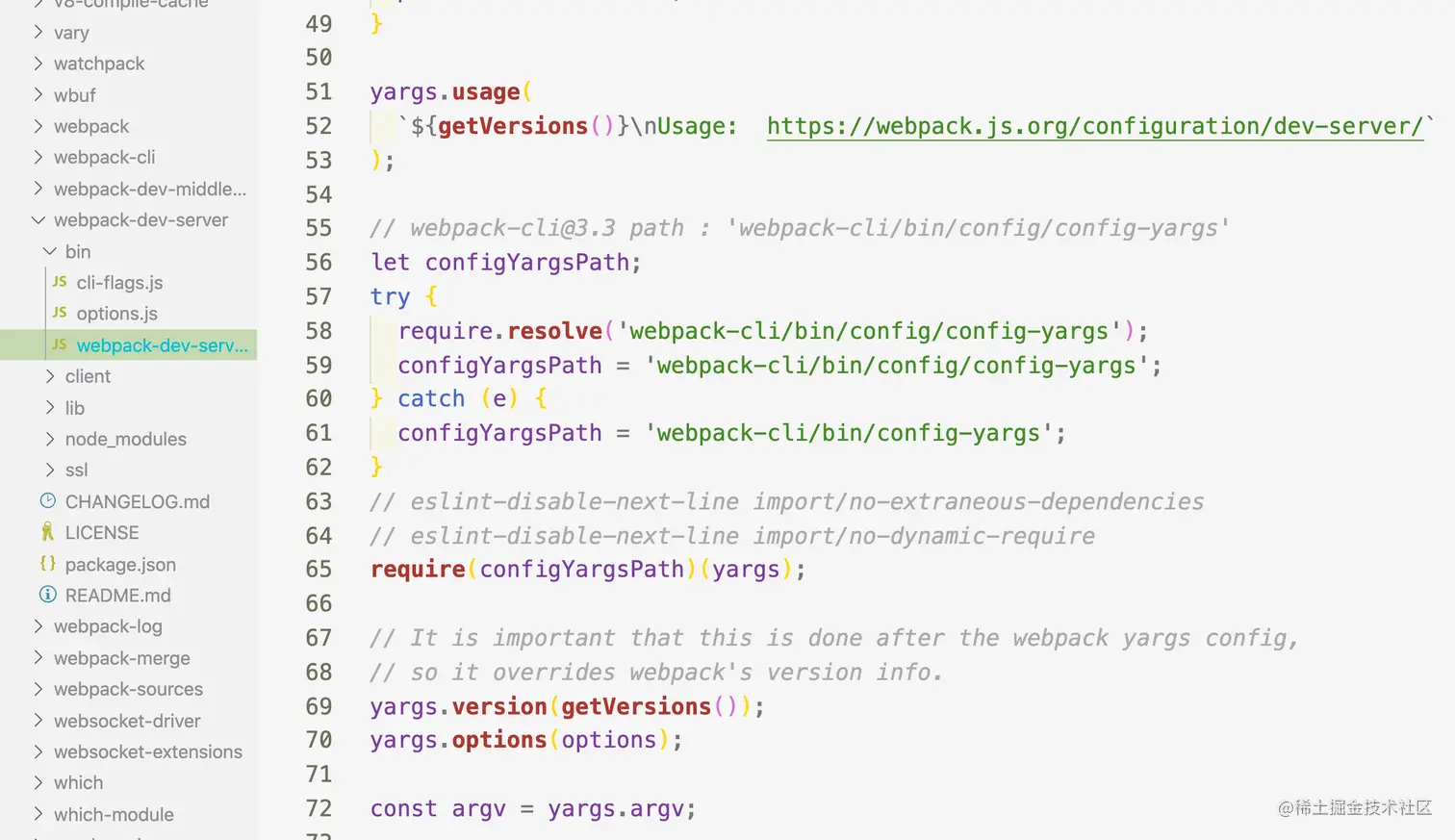Click the 'It is important' comment line
The width and height of the screenshot is (1455, 840).
click(834, 638)
